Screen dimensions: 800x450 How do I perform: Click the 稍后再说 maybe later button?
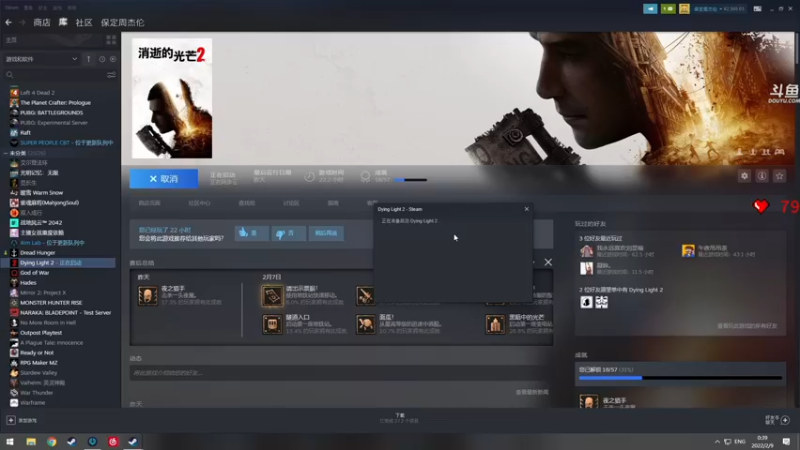coord(326,233)
